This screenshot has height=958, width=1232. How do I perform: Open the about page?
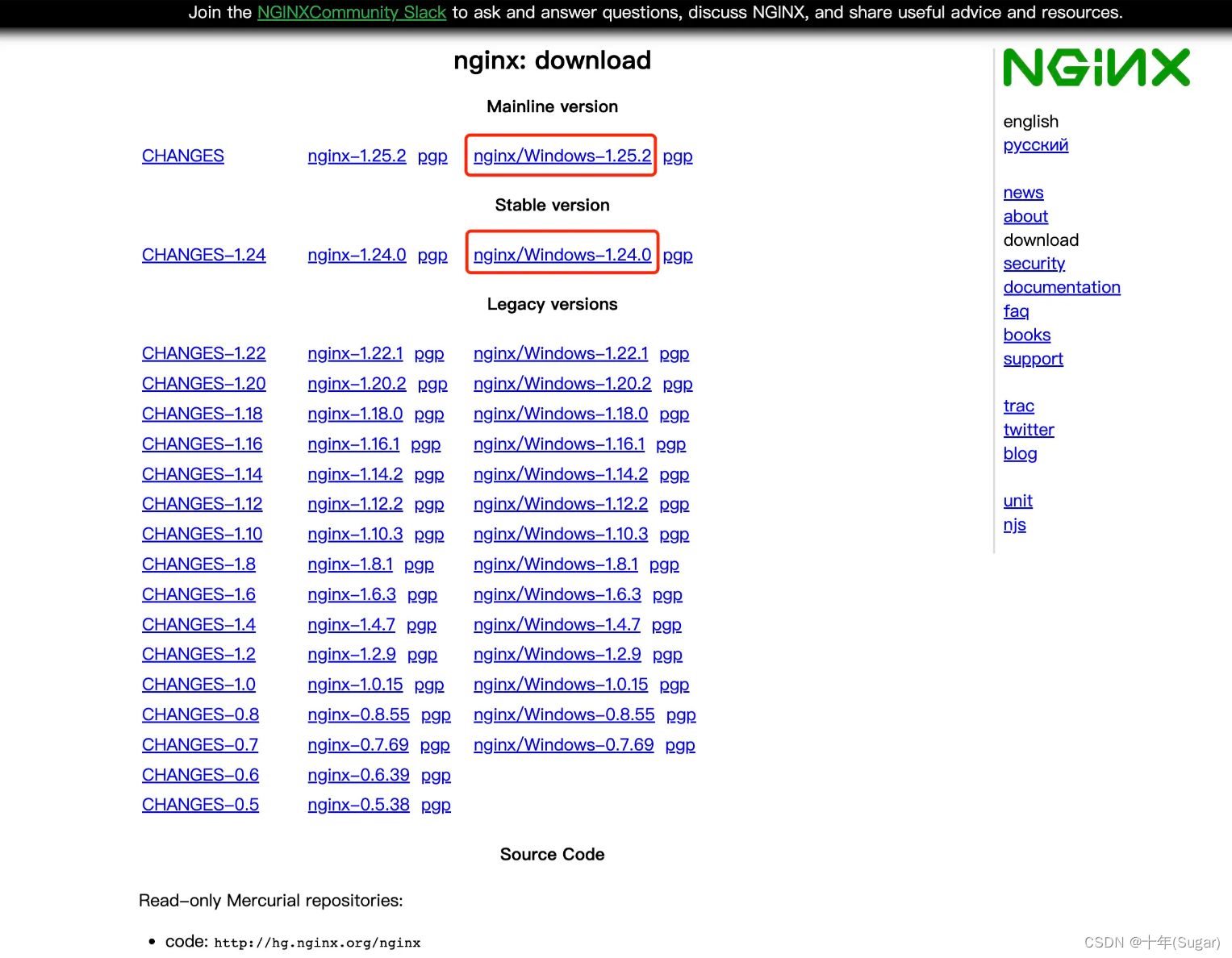point(1025,217)
